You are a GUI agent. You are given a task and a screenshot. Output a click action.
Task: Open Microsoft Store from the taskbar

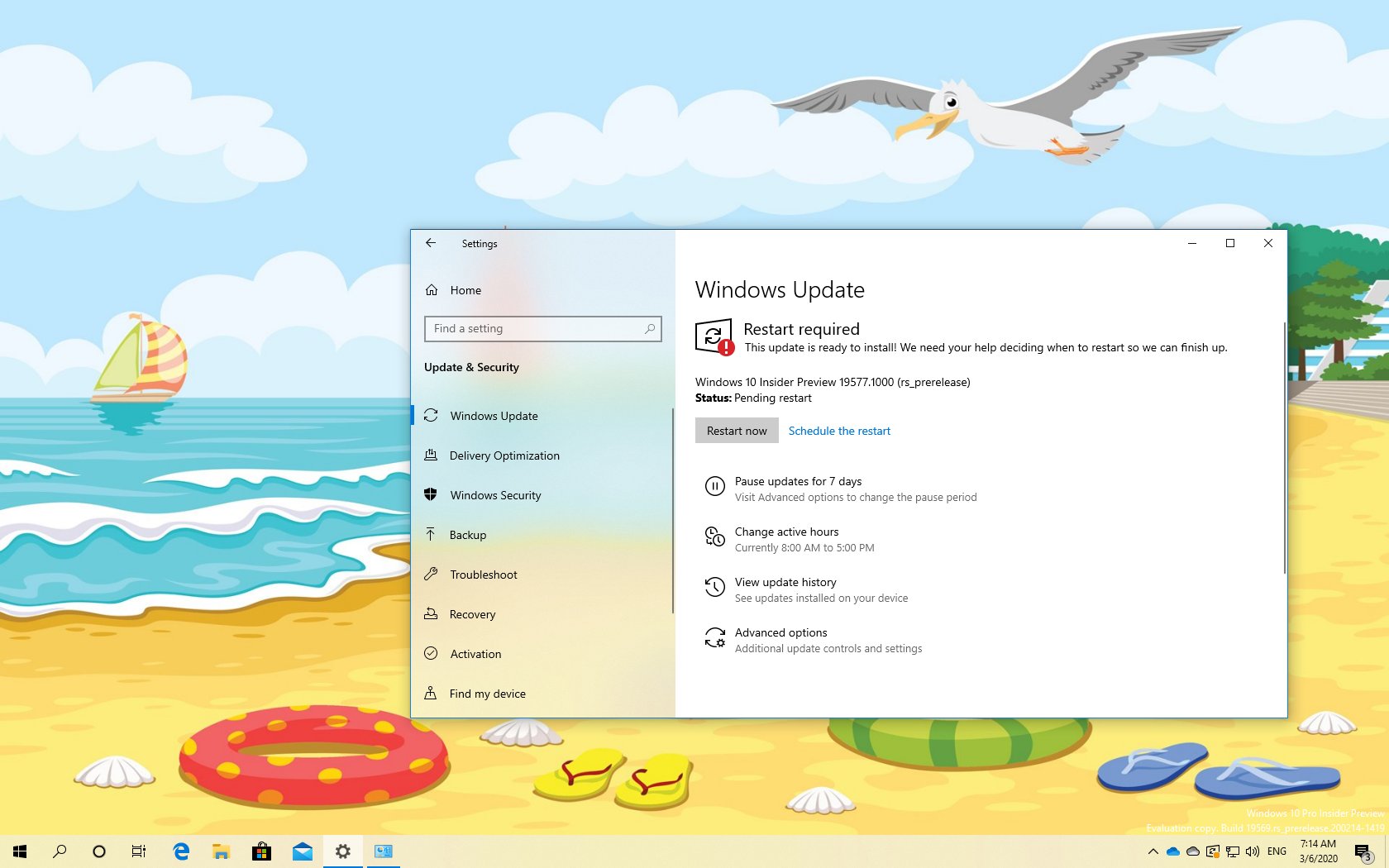click(261, 851)
